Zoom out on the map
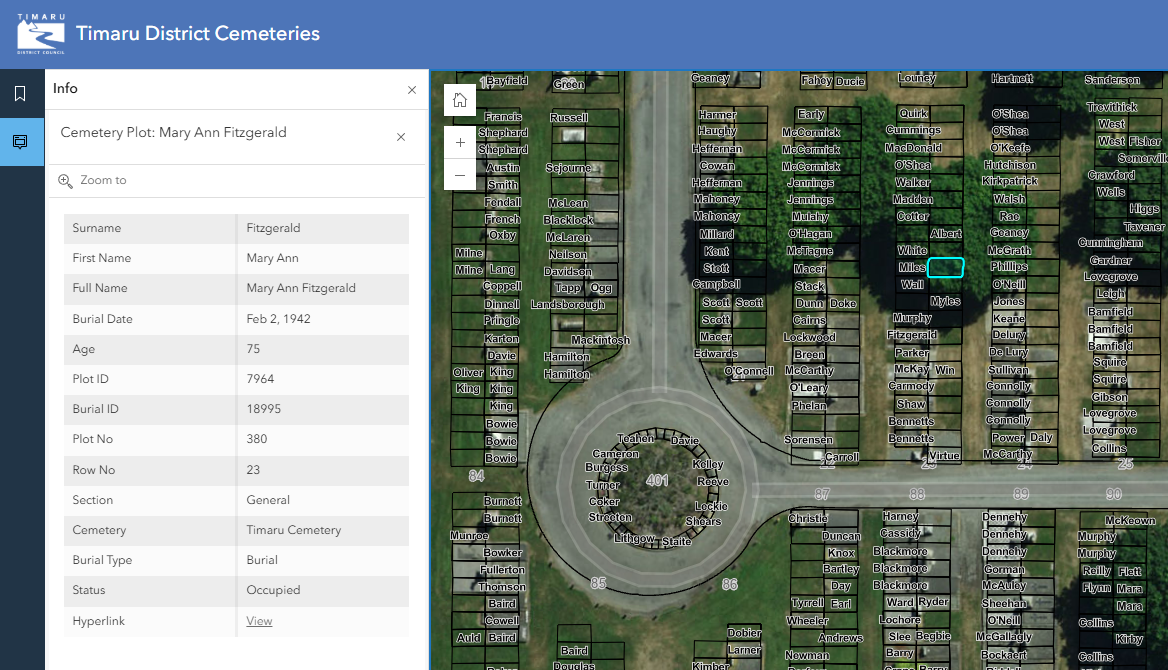This screenshot has width=1168, height=670. 460,175
